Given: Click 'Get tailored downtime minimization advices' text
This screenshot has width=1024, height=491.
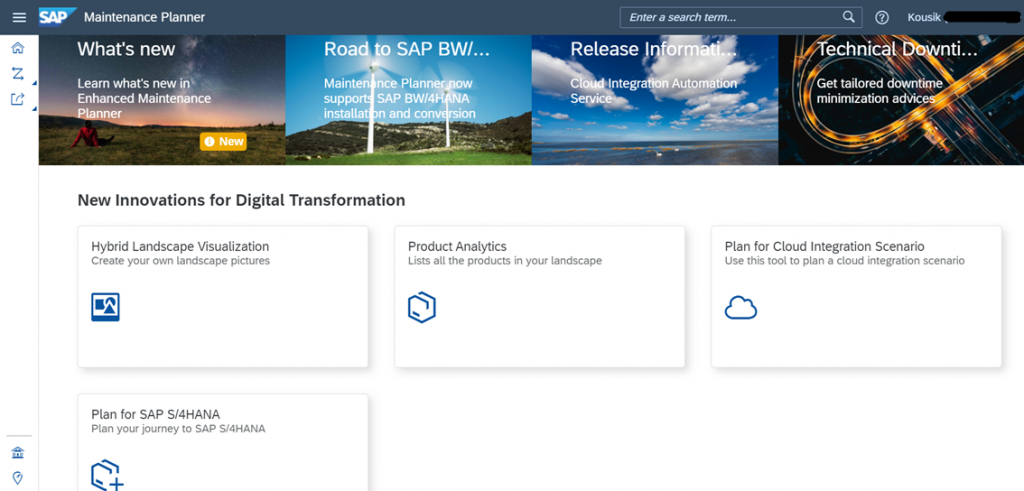Looking at the screenshot, I should tap(880, 91).
